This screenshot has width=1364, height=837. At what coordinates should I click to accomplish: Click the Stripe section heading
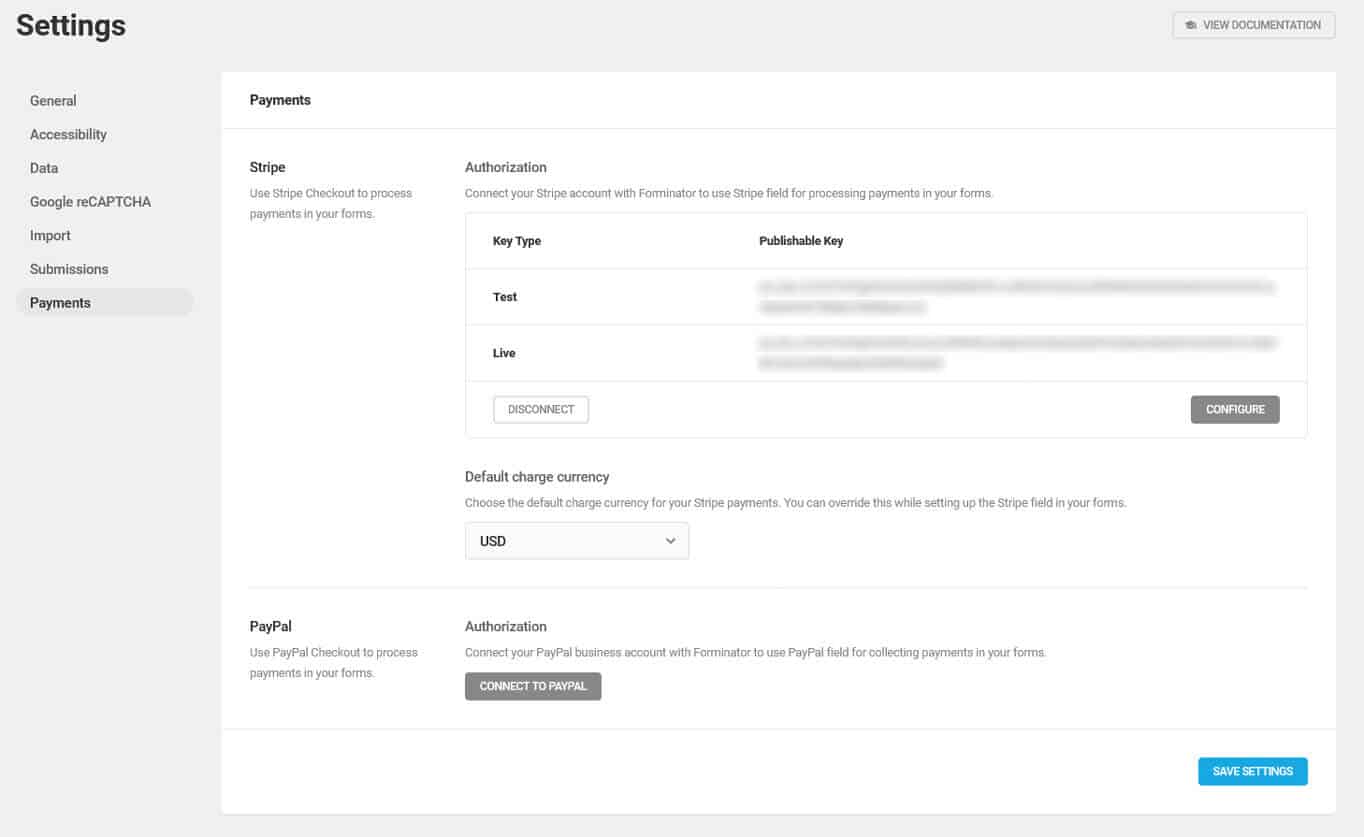pos(268,167)
